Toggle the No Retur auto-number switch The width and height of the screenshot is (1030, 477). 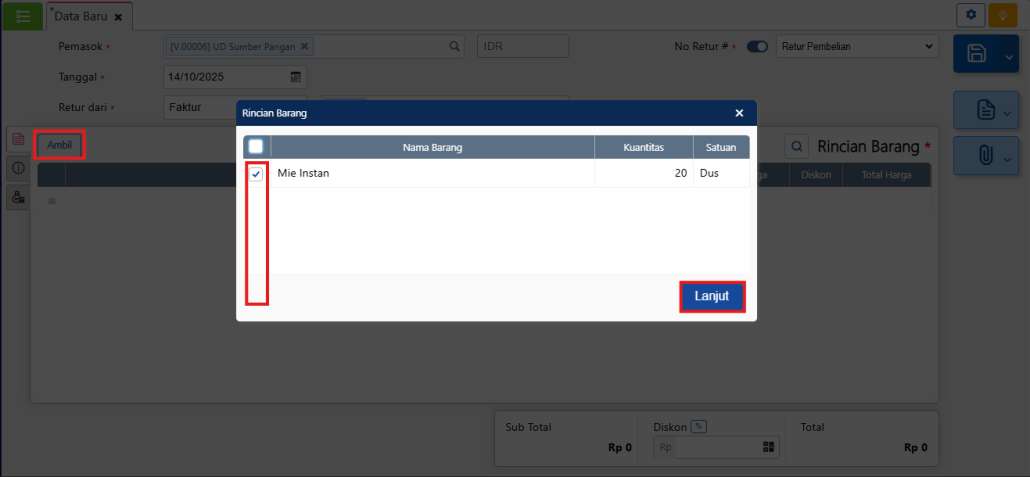tap(757, 46)
